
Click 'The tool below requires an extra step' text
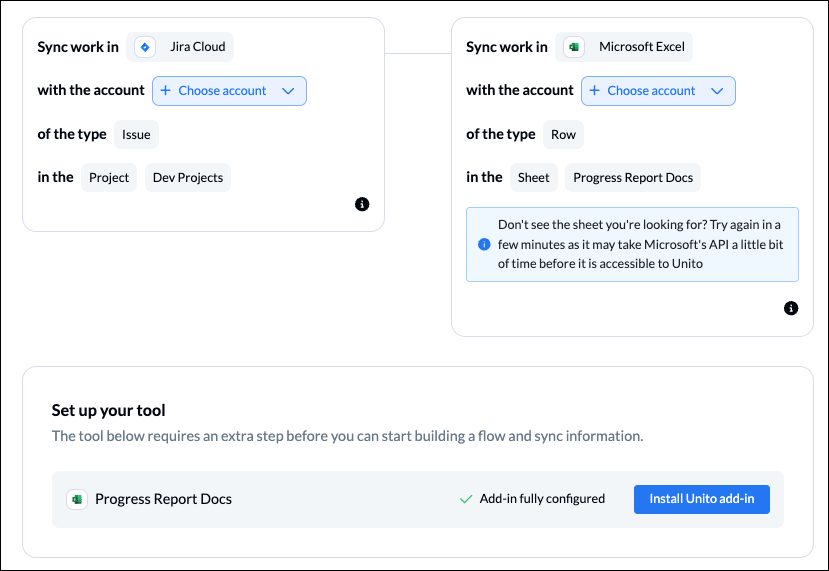click(347, 436)
